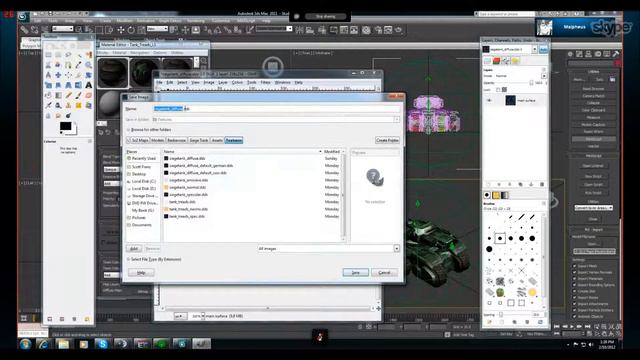Open Utilities dropdown in MAXScript rollout

coord(594,208)
